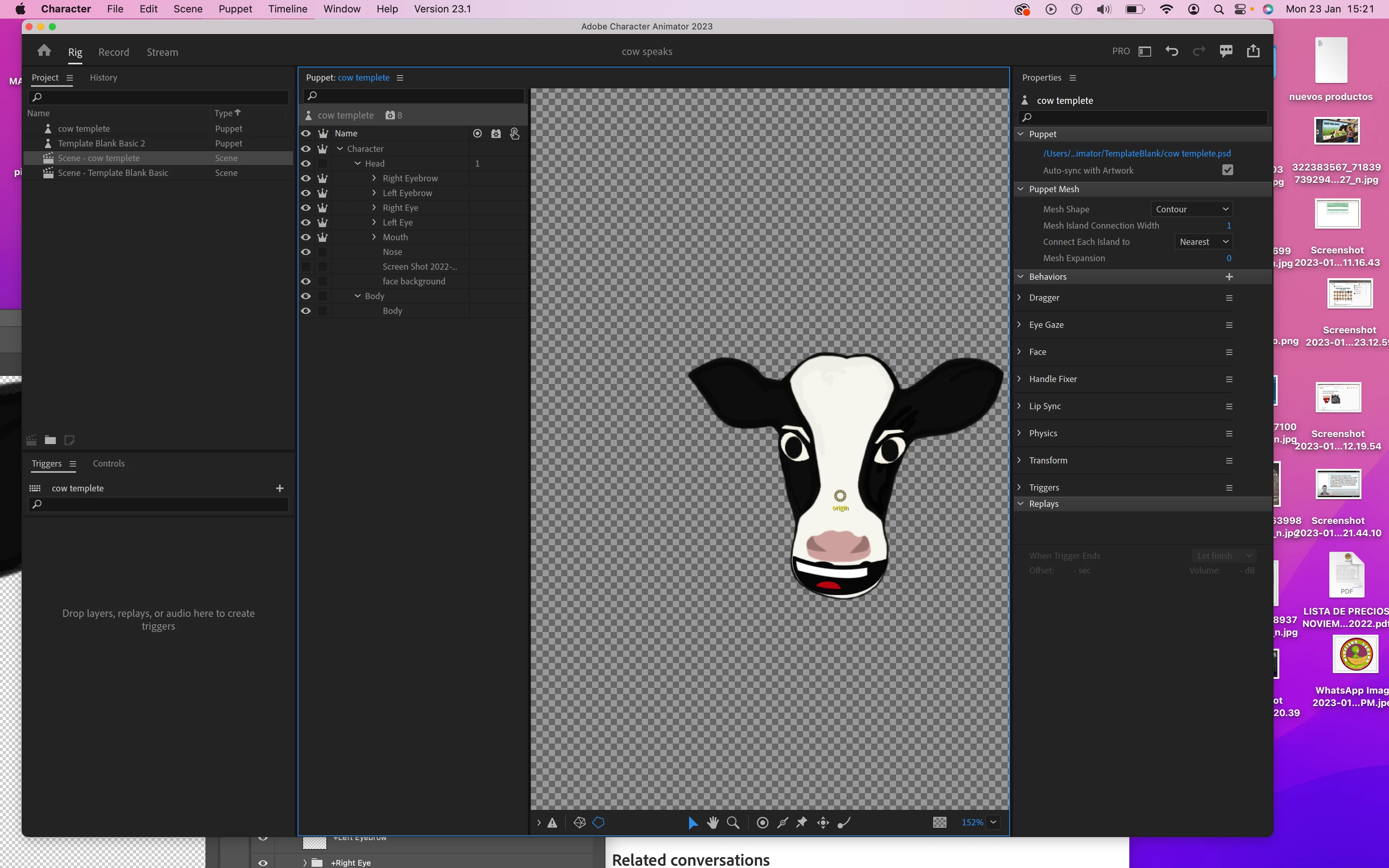Add a new behavior with plus button
The width and height of the screenshot is (1389, 868).
[x=1229, y=276]
